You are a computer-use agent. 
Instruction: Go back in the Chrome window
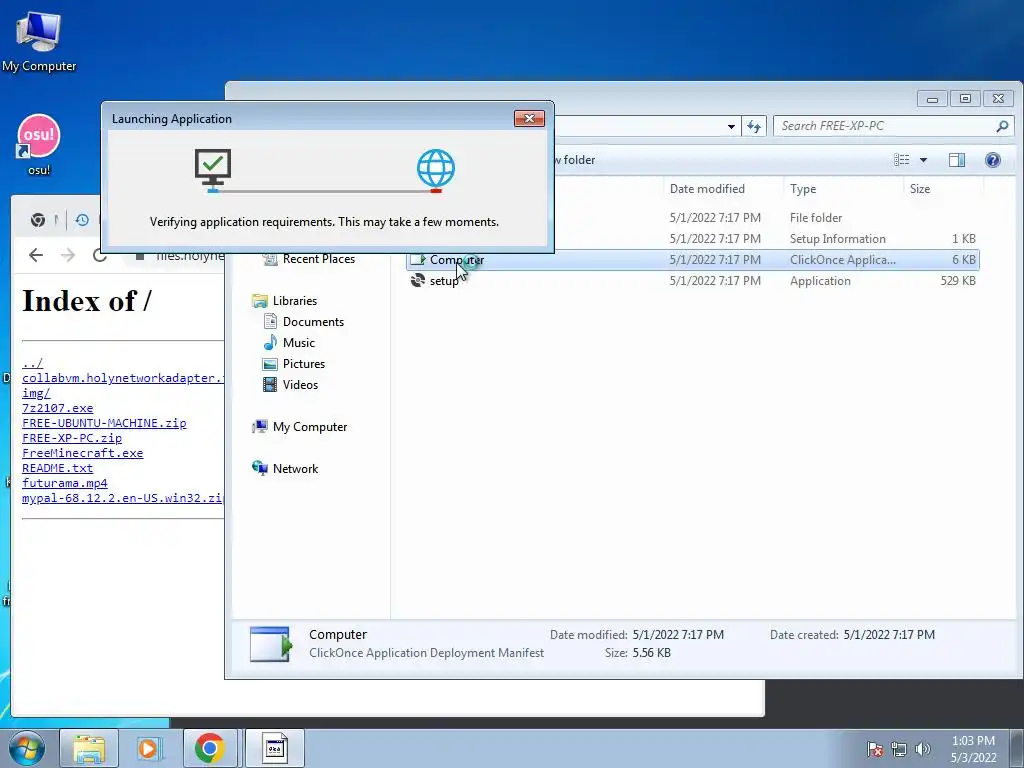coord(36,255)
